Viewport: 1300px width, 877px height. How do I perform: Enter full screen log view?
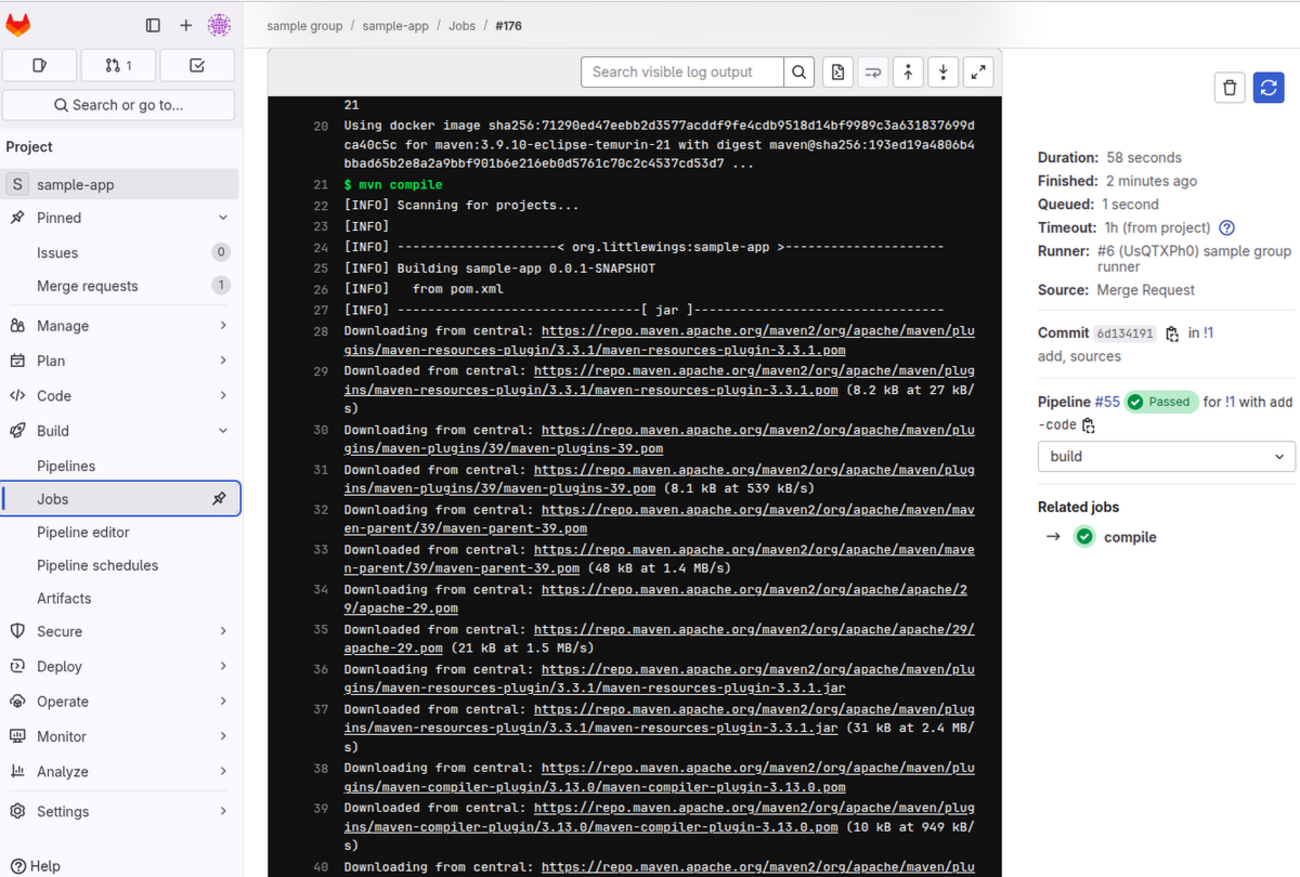tap(978, 72)
